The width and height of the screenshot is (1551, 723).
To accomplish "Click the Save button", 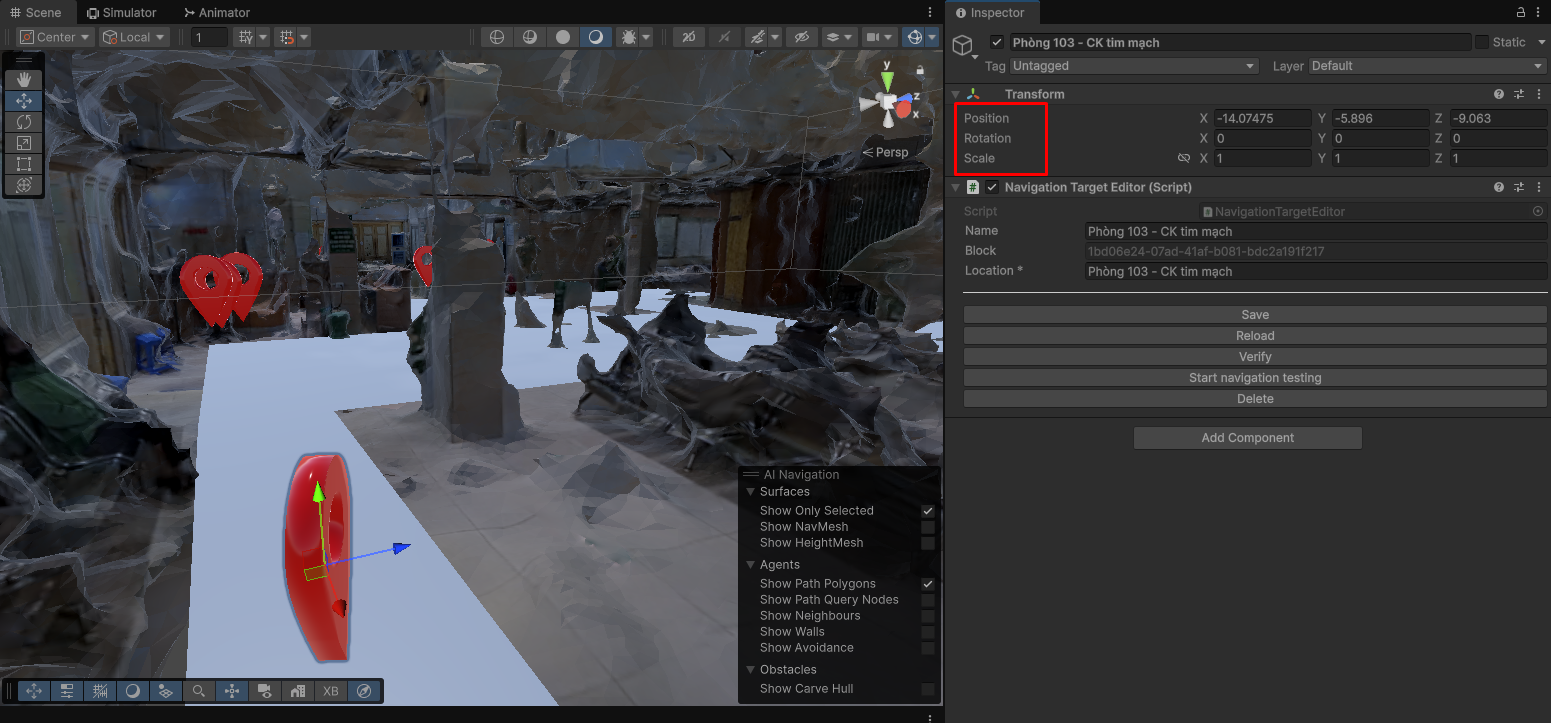I will pyautogui.click(x=1254, y=315).
